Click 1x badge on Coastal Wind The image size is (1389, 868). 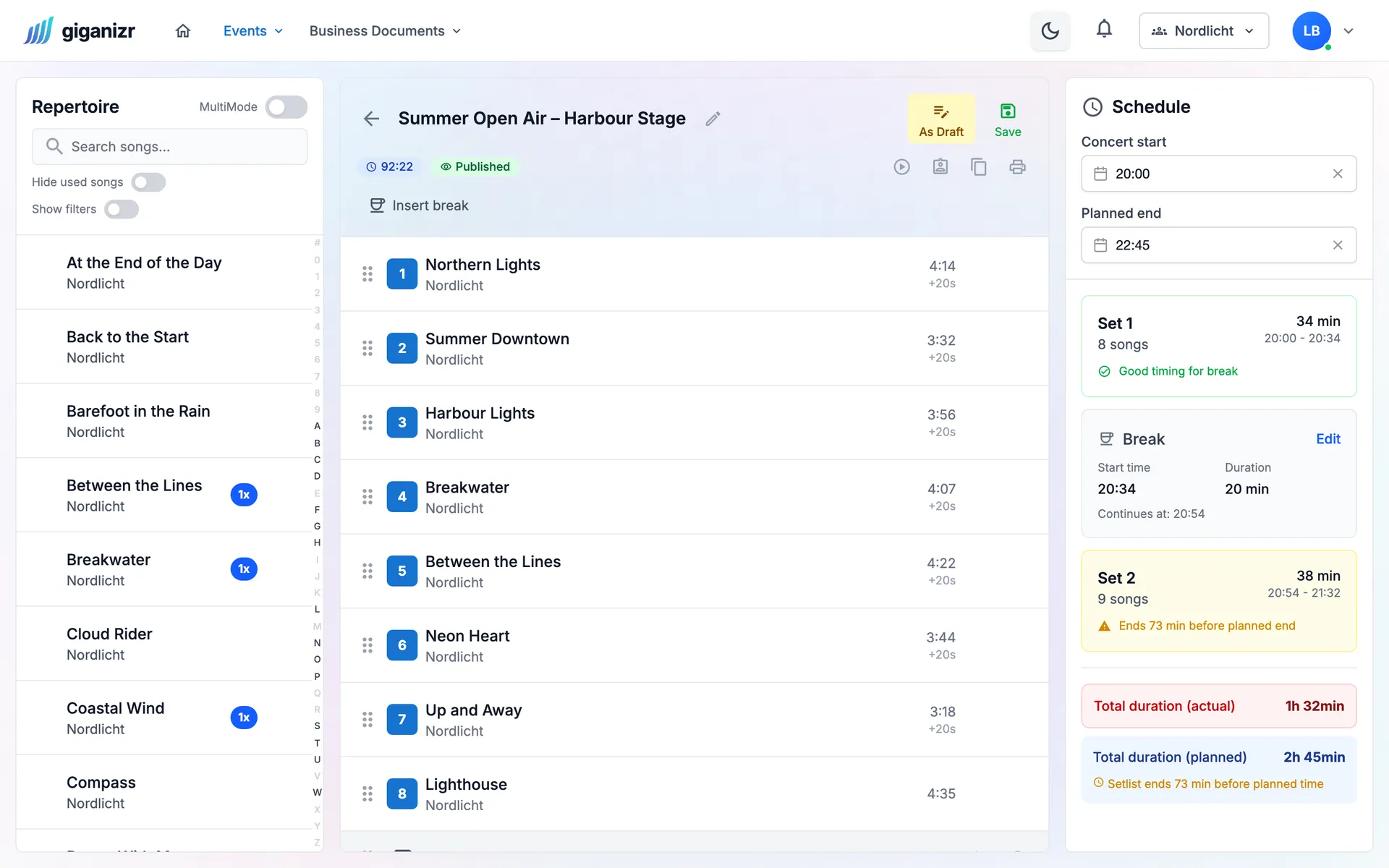[x=244, y=718]
